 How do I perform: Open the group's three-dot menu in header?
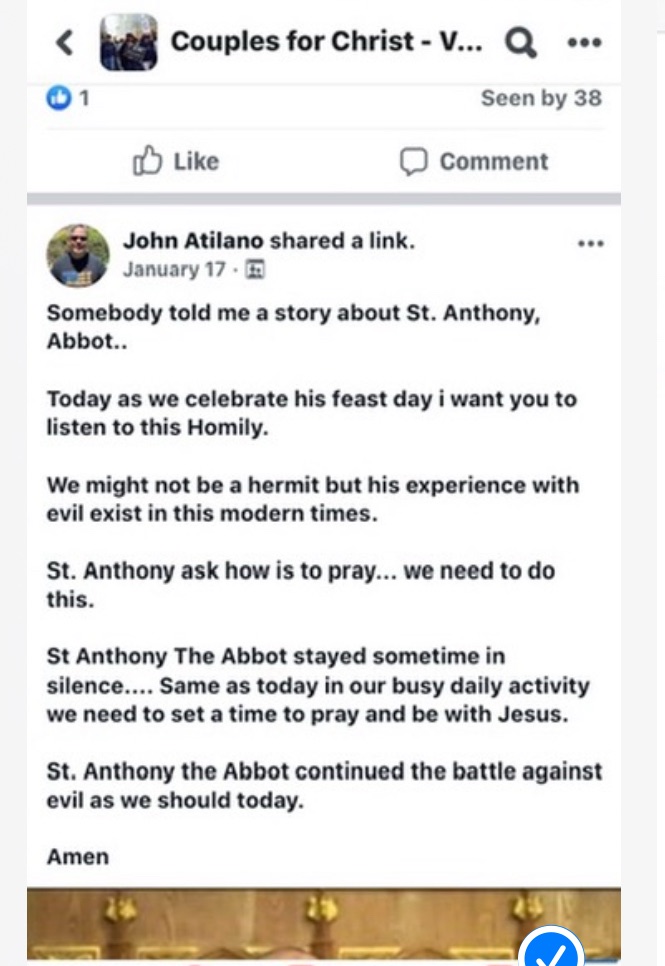(x=584, y=42)
